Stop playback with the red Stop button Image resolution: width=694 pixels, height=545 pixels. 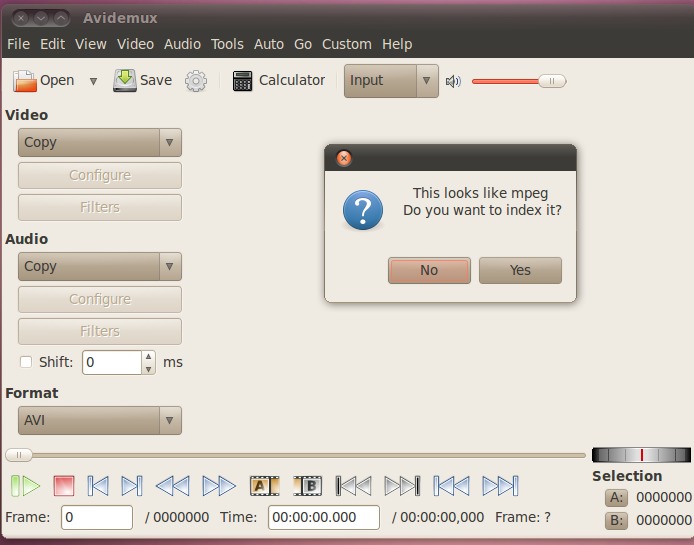(x=64, y=486)
